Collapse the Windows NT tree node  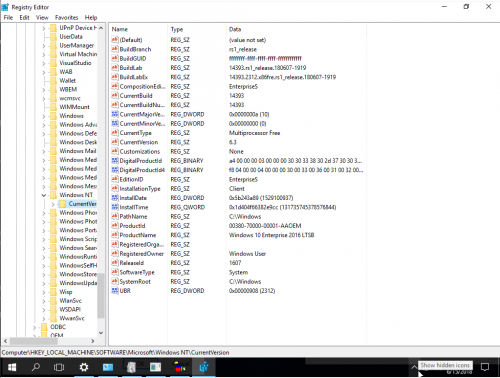click(x=44, y=195)
